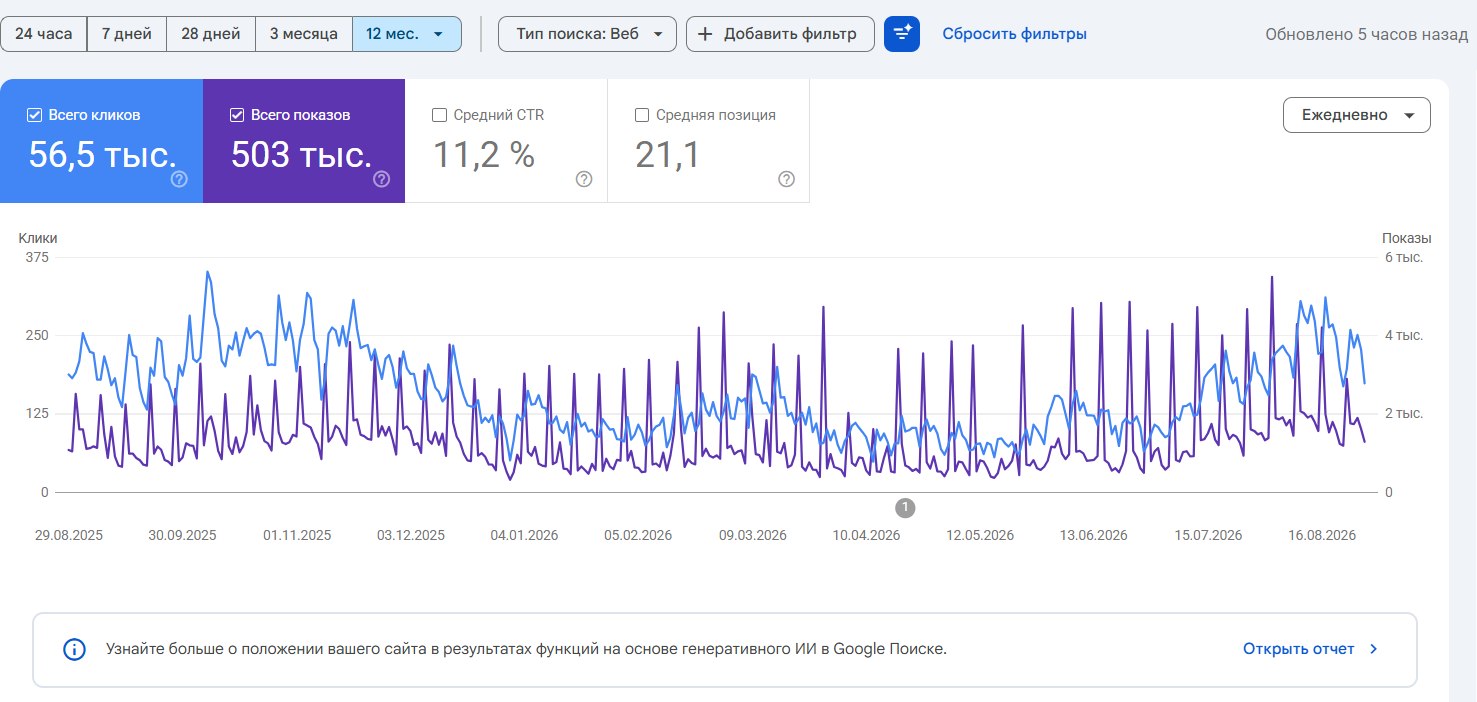Open help icon on Всего показов card

coord(382,179)
